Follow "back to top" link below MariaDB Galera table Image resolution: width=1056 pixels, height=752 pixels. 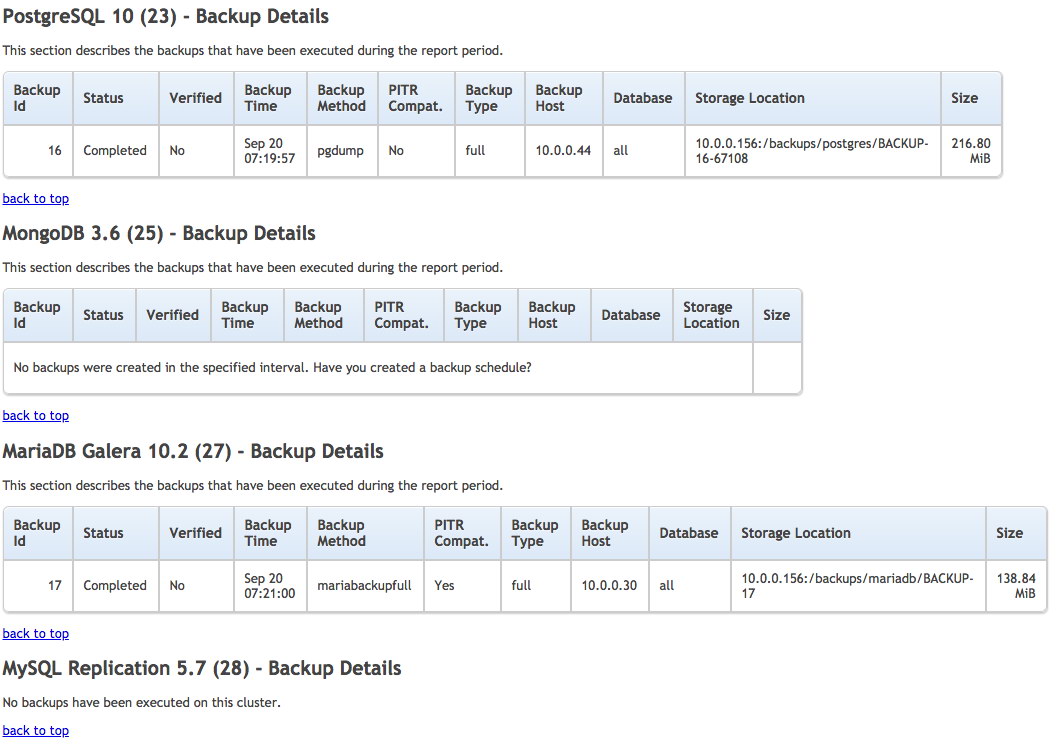pos(36,634)
